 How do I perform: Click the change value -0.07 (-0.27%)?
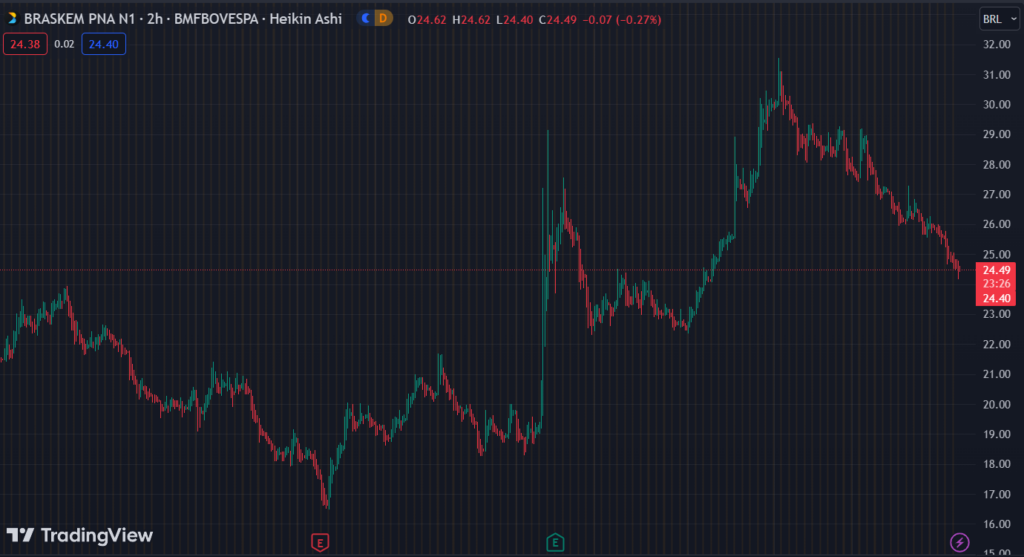point(622,20)
